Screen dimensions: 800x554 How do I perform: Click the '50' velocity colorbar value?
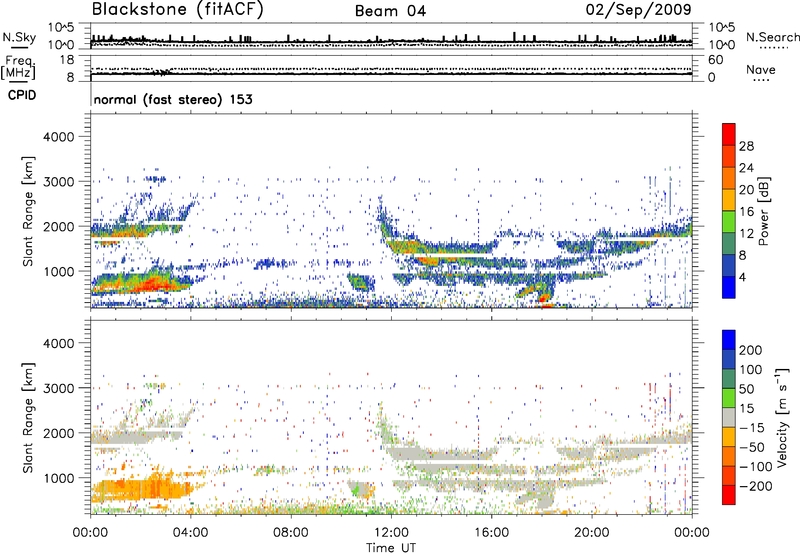[746, 389]
